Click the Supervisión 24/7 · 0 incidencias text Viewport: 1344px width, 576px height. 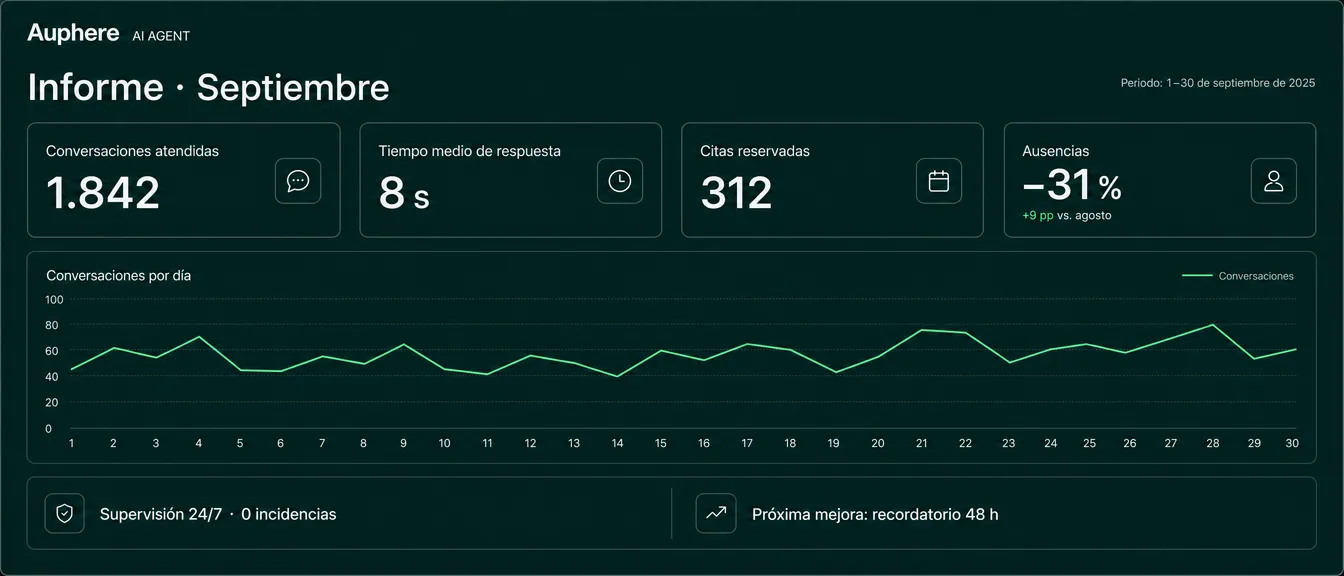(218, 514)
